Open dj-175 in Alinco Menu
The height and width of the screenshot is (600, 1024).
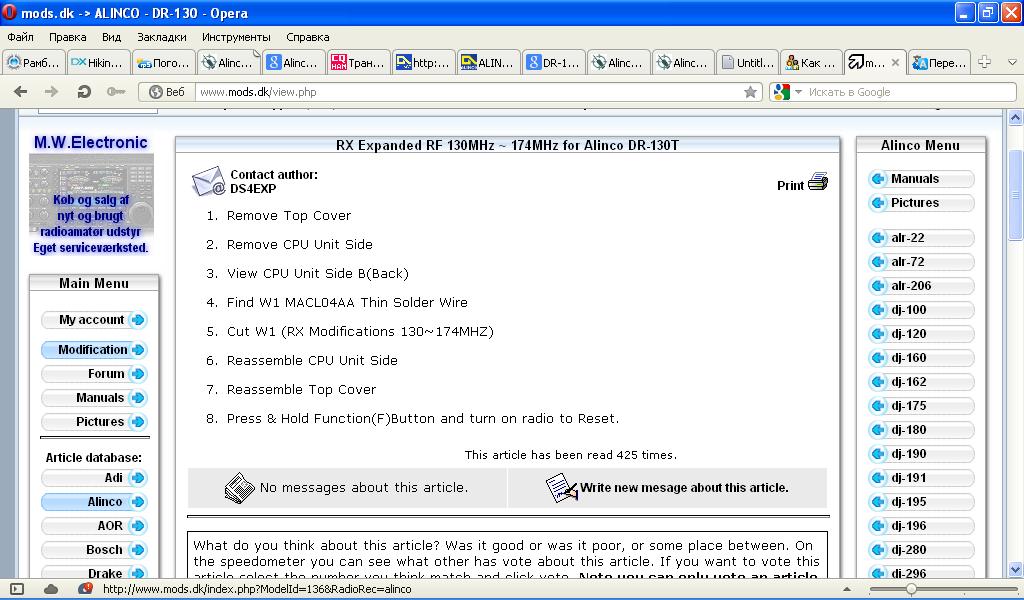pyautogui.click(x=921, y=406)
